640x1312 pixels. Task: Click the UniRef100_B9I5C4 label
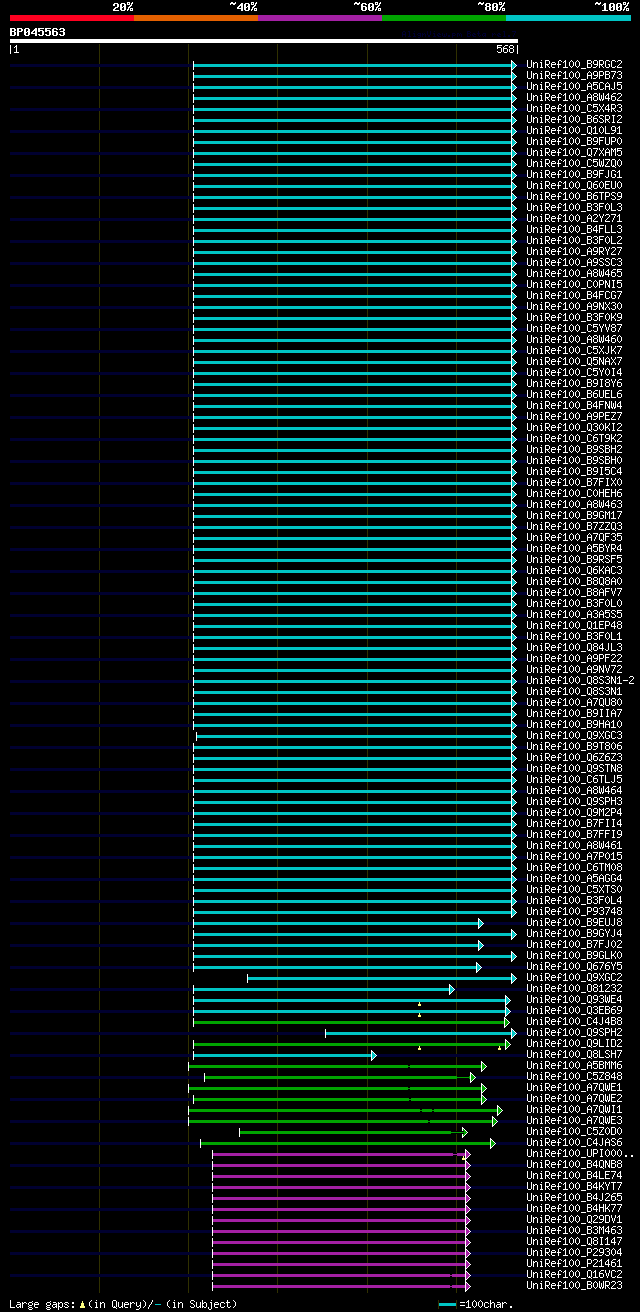pyautogui.click(x=574, y=471)
